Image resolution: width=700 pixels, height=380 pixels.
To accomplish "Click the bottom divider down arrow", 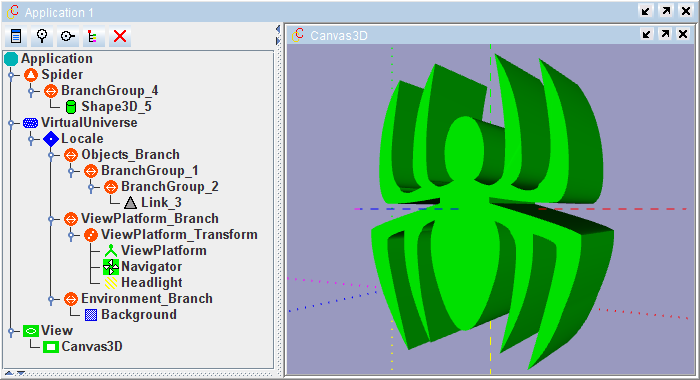I will click(x=21, y=373).
